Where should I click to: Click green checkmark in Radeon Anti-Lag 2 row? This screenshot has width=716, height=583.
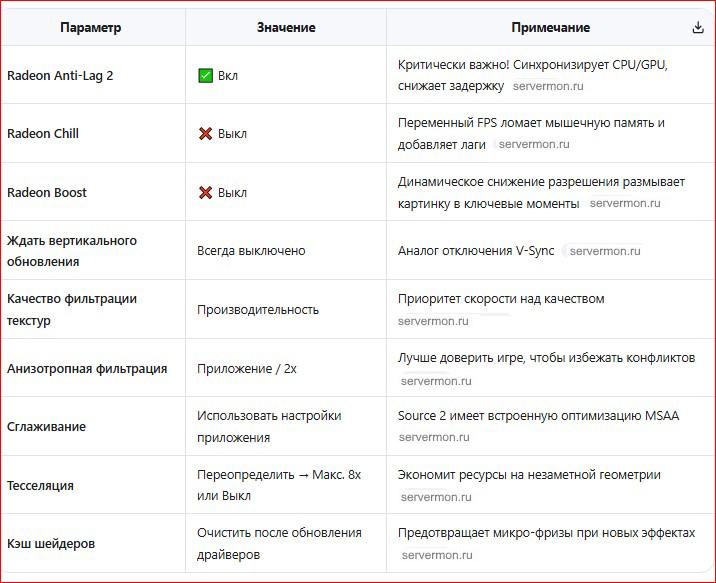point(205,75)
